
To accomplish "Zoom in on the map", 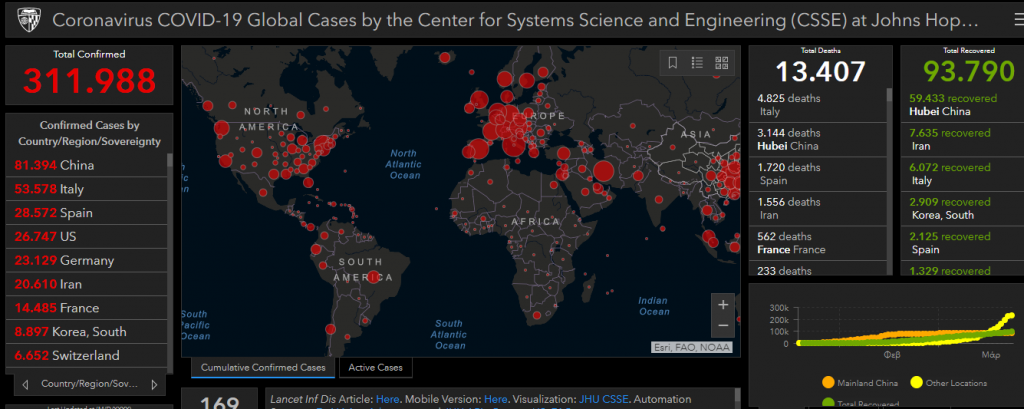I will tap(723, 304).
